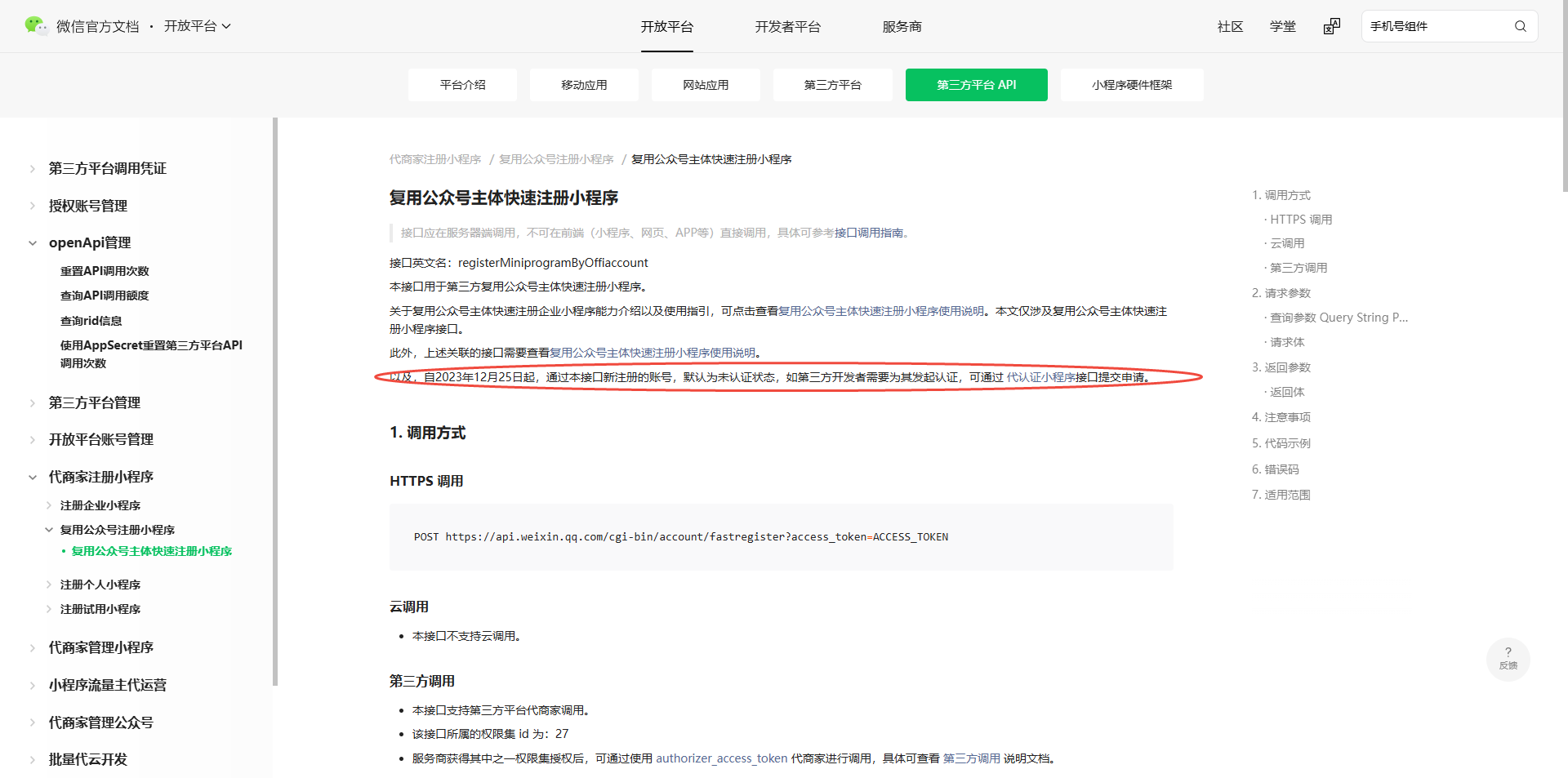Open 使用说明 link in 此外 sentence
The height and width of the screenshot is (778, 1568).
(x=653, y=353)
